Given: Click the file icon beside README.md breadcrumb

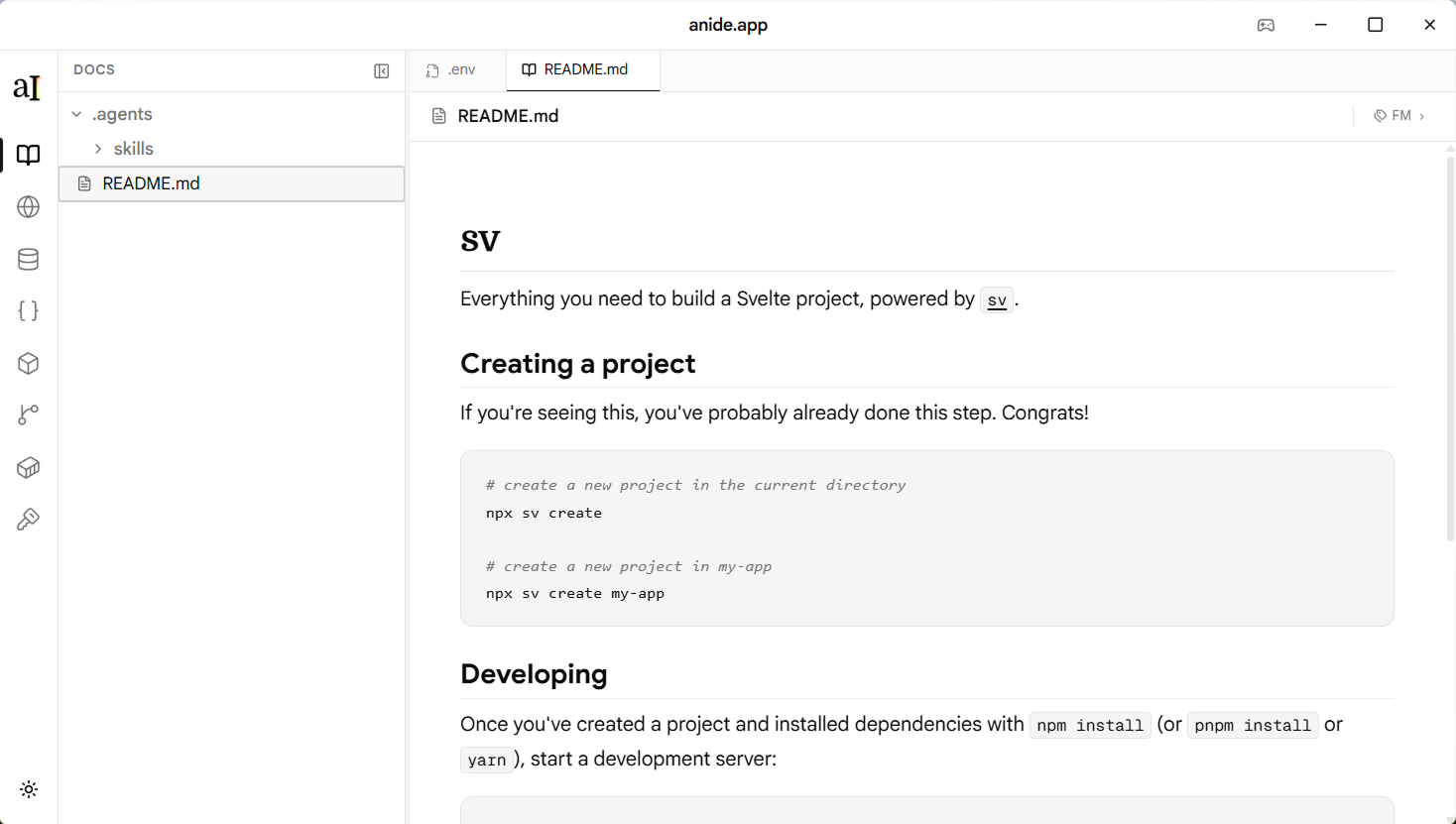Looking at the screenshot, I should point(439,117).
